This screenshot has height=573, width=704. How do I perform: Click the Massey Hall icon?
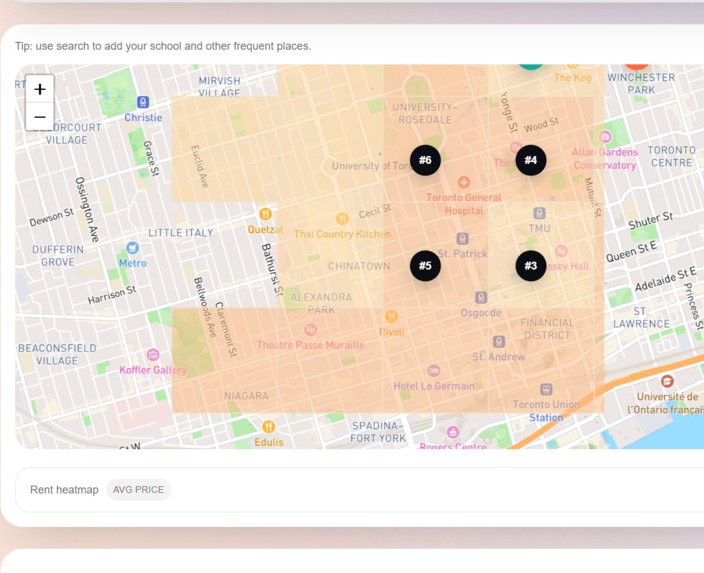(x=561, y=251)
